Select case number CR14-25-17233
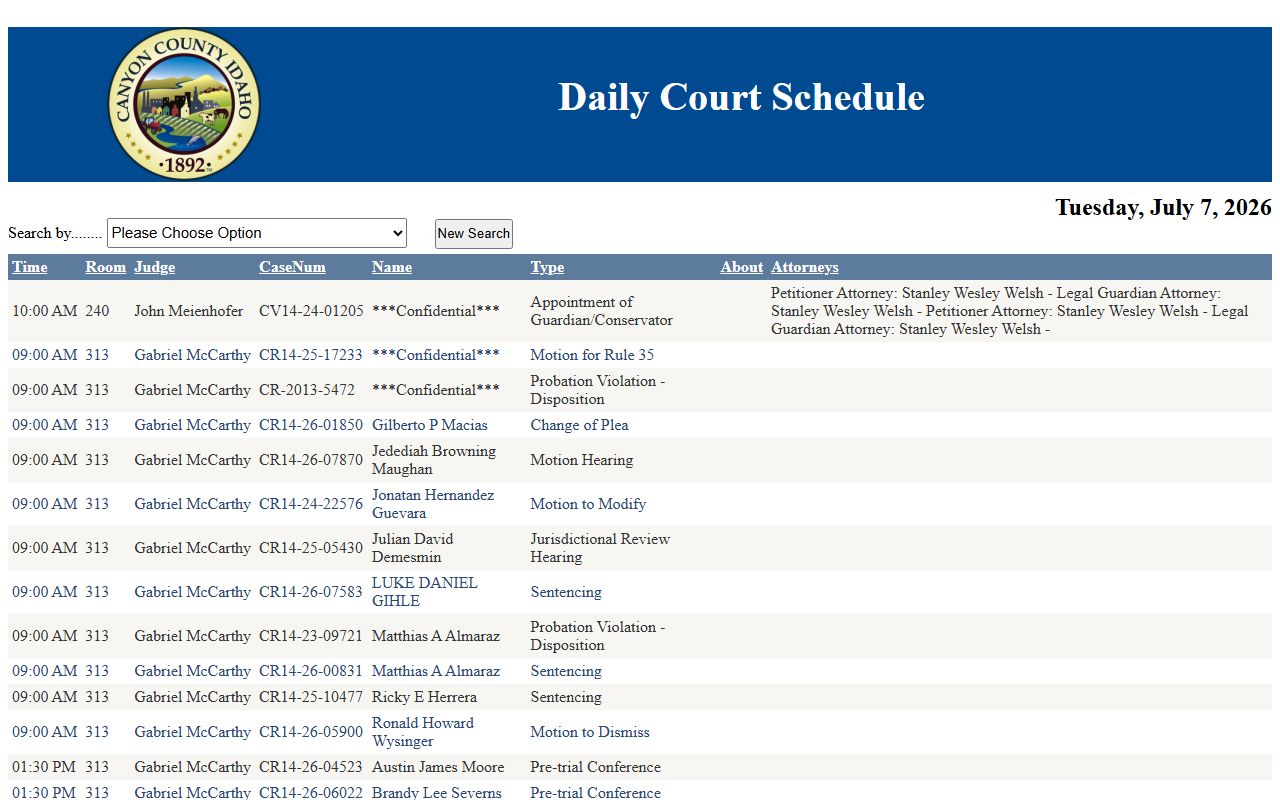This screenshot has width=1280, height=800. 311,355
